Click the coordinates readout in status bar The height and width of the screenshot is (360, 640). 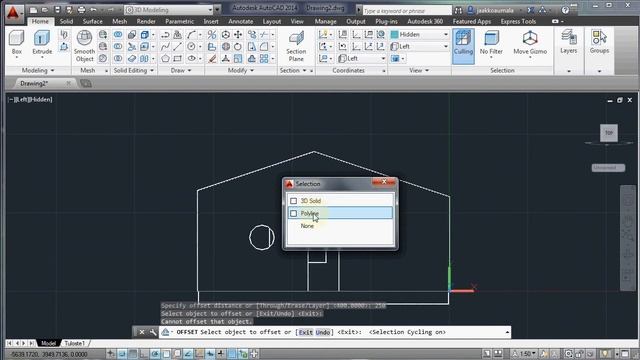tap(48, 354)
